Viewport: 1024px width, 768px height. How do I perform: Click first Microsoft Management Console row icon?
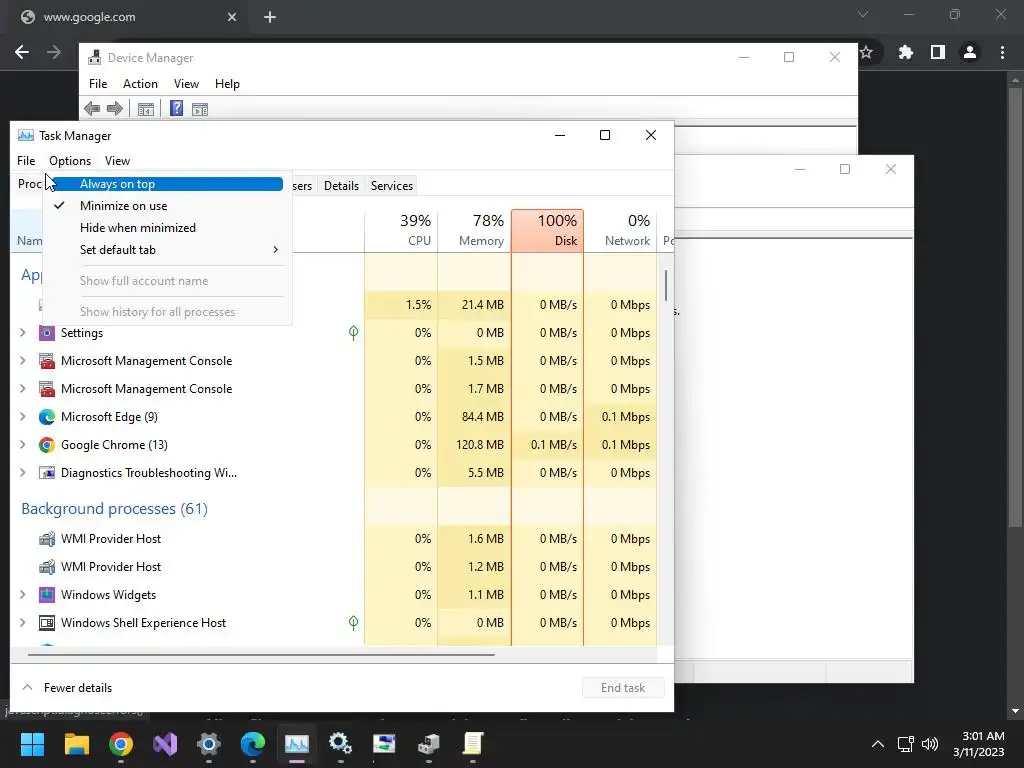click(x=47, y=361)
